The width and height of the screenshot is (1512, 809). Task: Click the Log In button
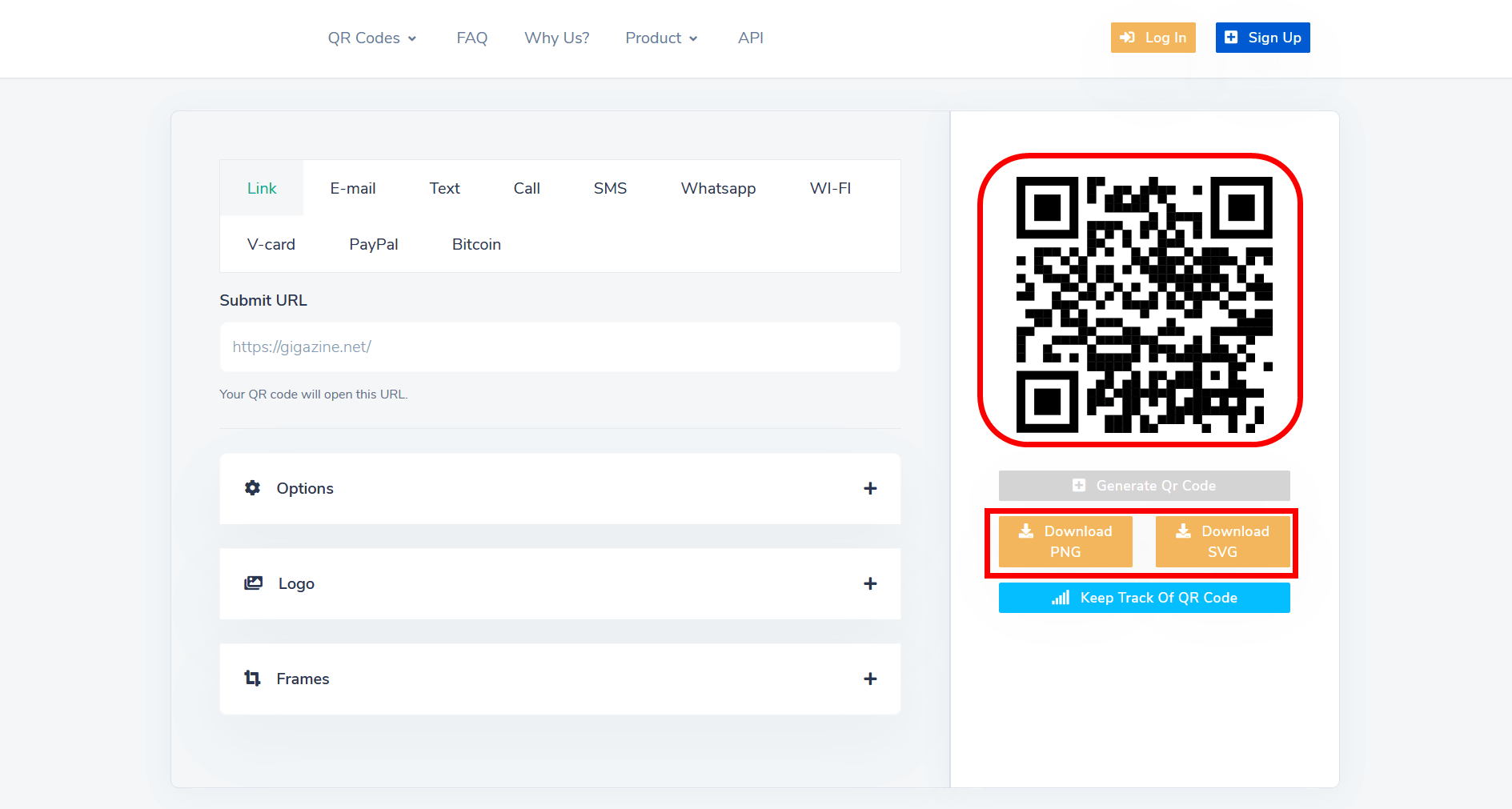click(x=1153, y=38)
